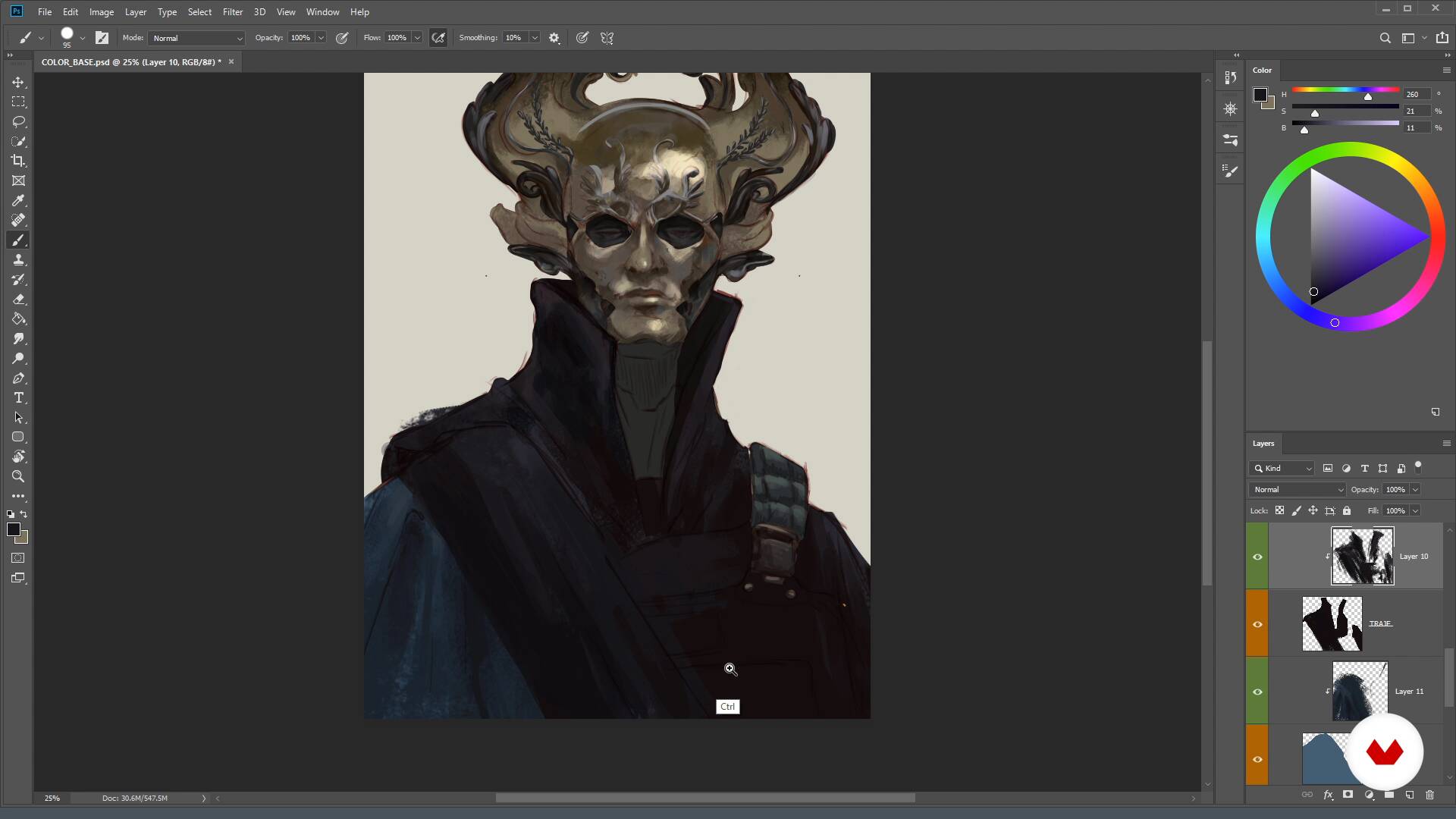Select the History Brush tool
Screen dimensions: 1456x819
point(18,279)
